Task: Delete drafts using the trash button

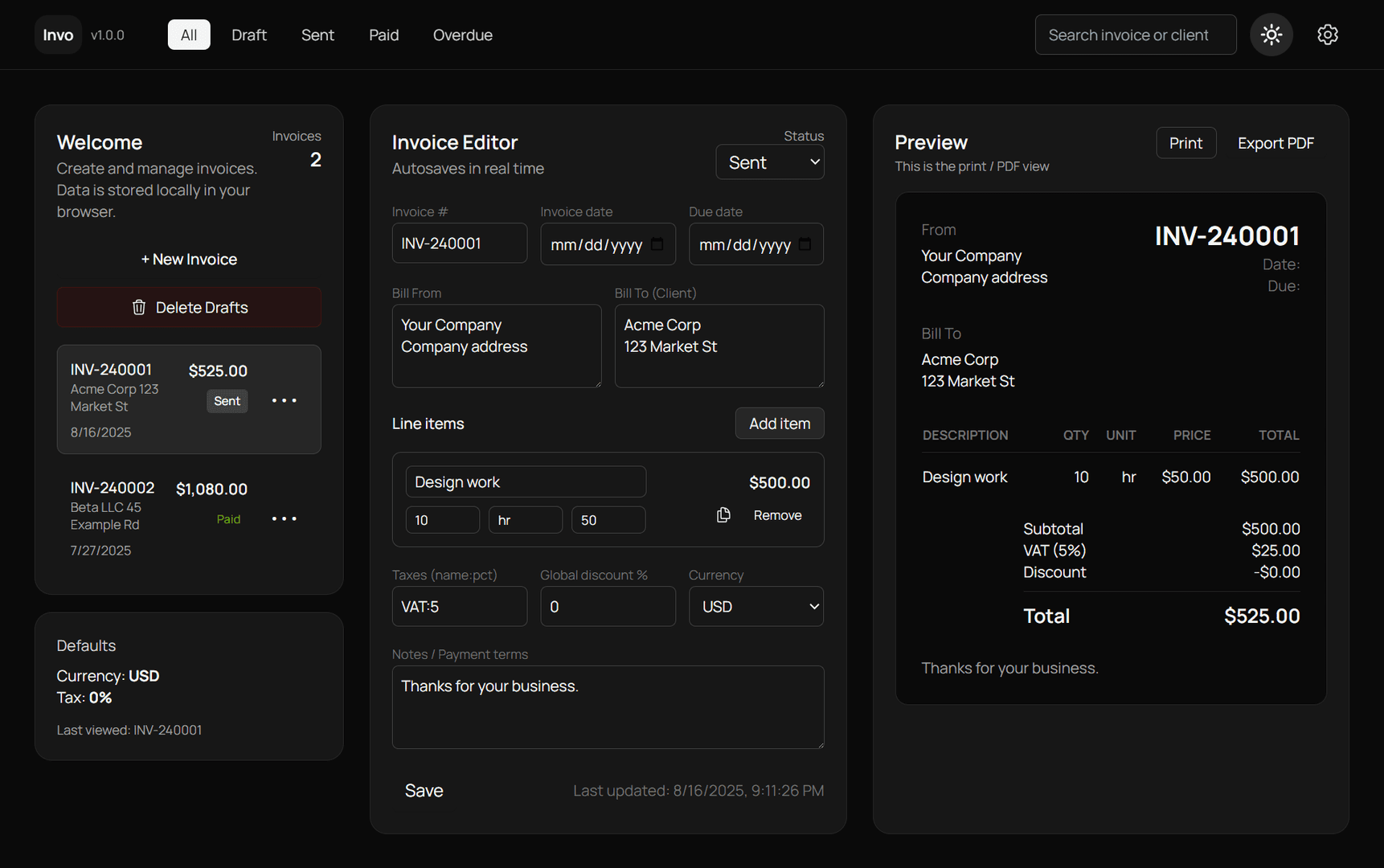Action: (x=189, y=307)
